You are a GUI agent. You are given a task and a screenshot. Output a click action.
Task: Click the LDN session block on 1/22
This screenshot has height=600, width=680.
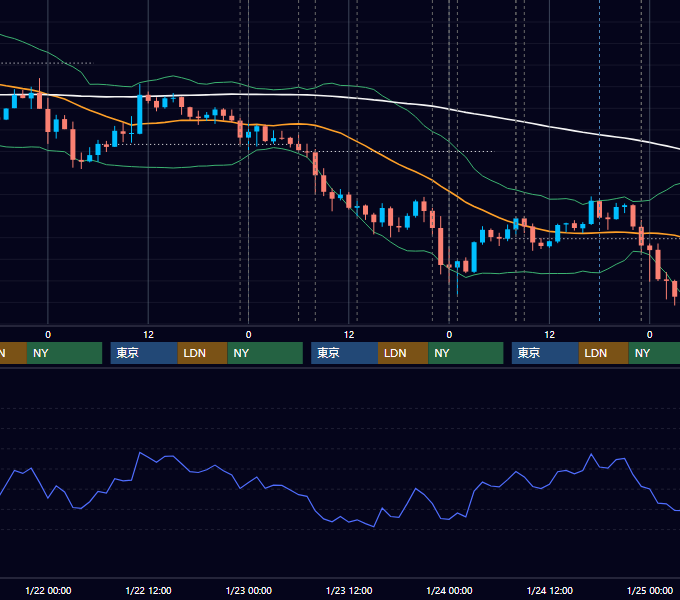tap(203, 353)
